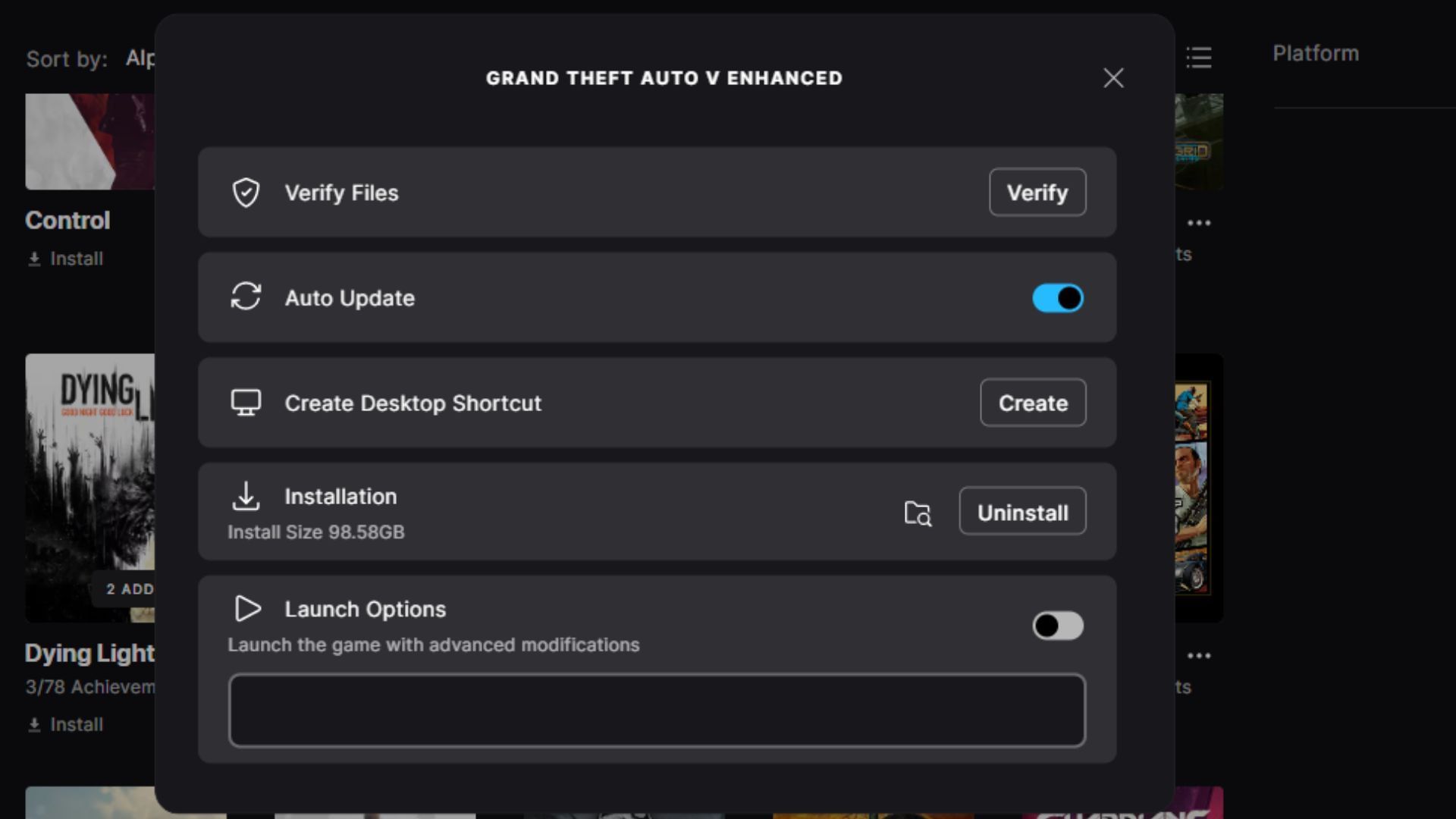Image resolution: width=1456 pixels, height=819 pixels.
Task: Click the desktop monitor shortcut icon
Action: click(x=246, y=403)
